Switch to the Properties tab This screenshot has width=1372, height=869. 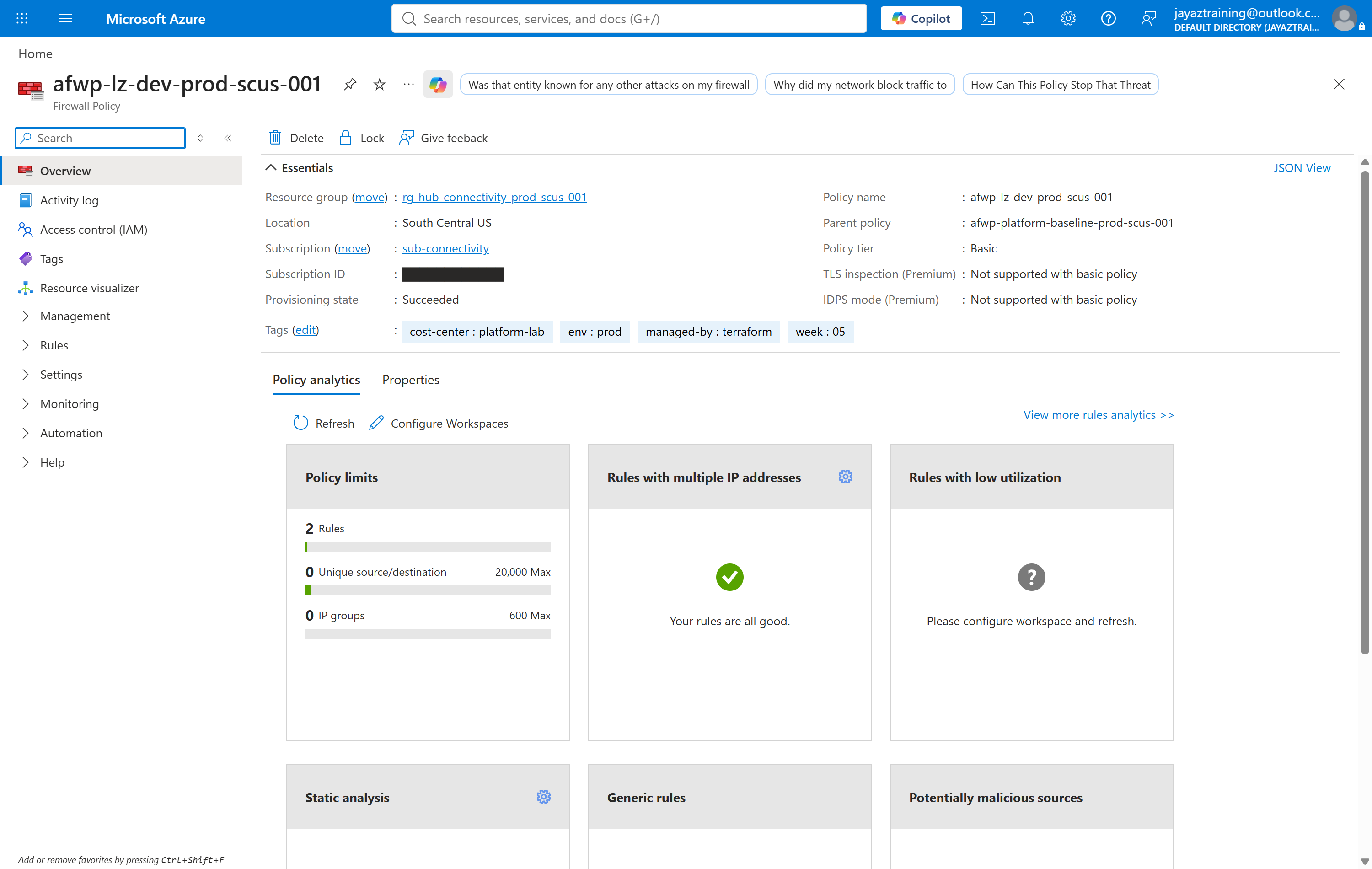(x=410, y=380)
